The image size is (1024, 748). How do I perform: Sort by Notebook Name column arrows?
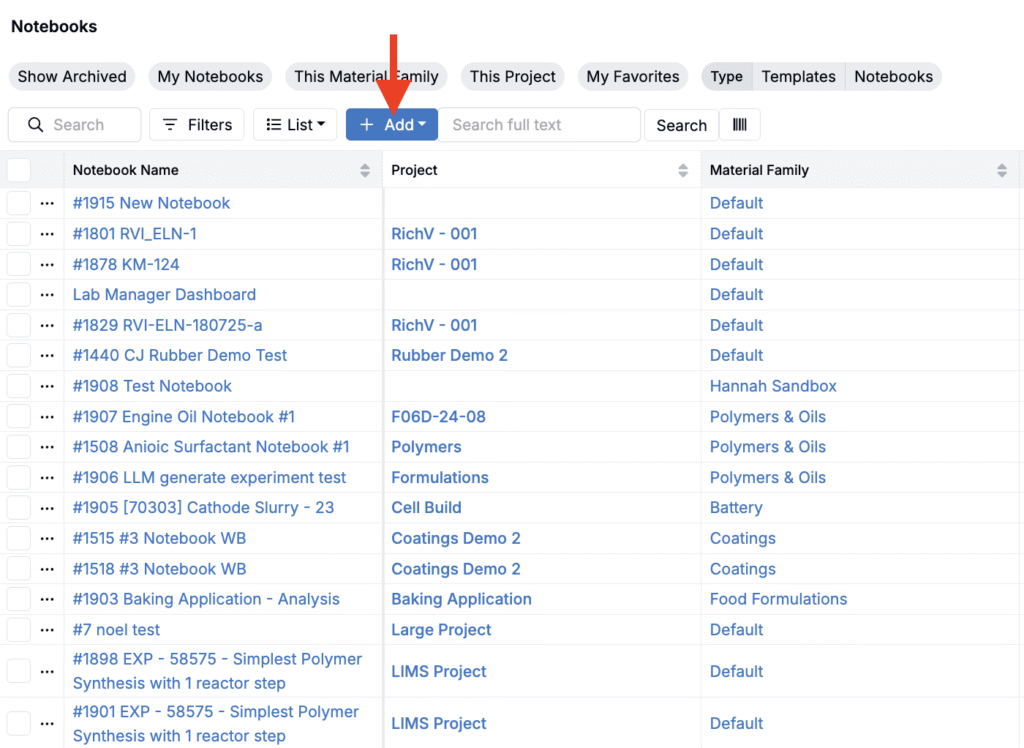[365, 171]
